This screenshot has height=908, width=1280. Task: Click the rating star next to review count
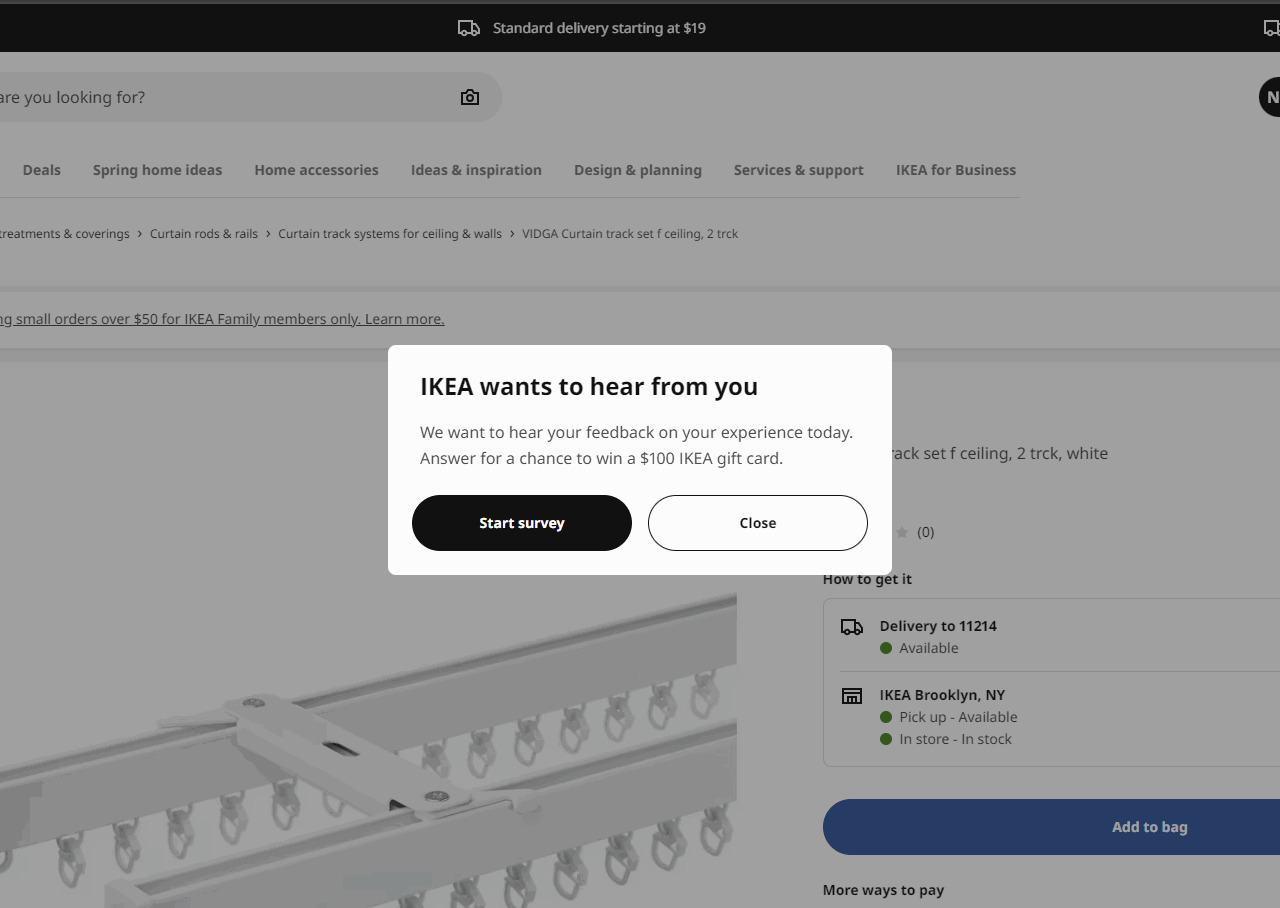902,532
